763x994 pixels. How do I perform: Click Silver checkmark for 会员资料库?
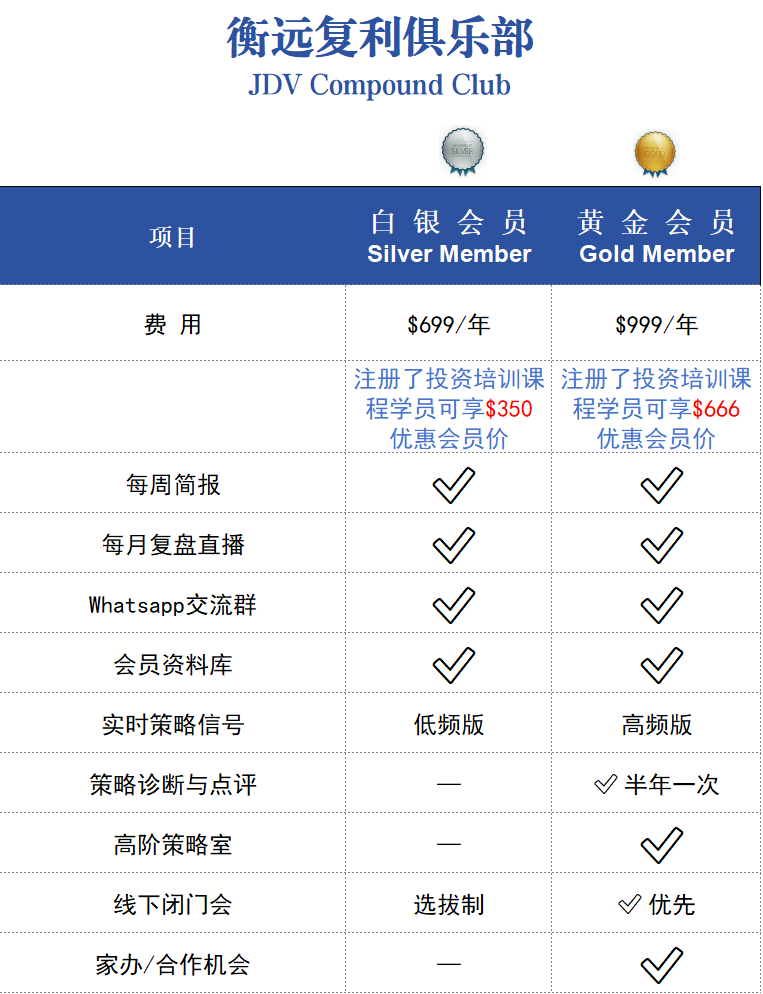pos(453,665)
